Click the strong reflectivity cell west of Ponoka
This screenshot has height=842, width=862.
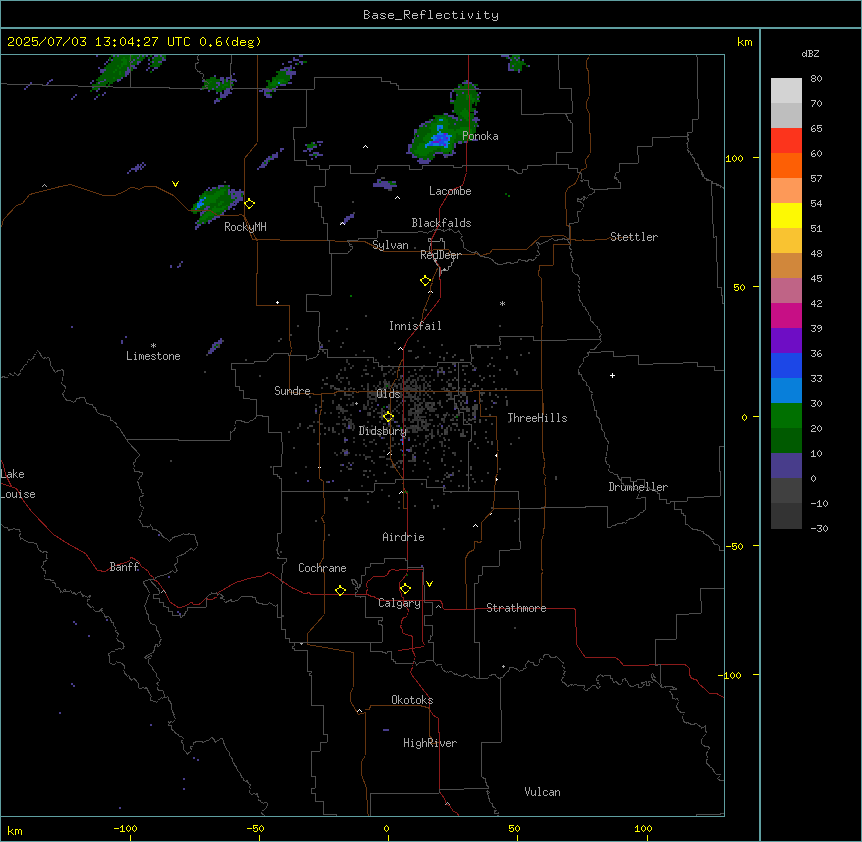[x=439, y=138]
